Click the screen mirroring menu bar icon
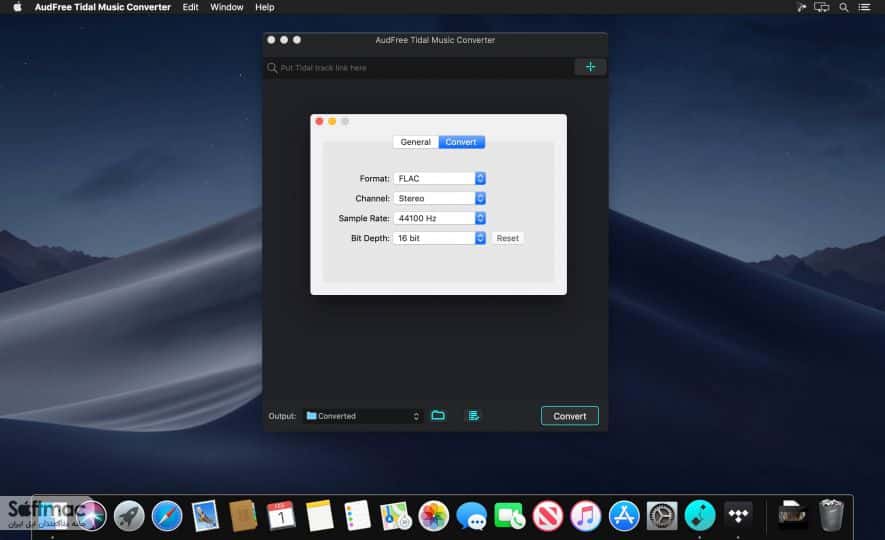Screen dimensions: 885x540 (822, 7)
